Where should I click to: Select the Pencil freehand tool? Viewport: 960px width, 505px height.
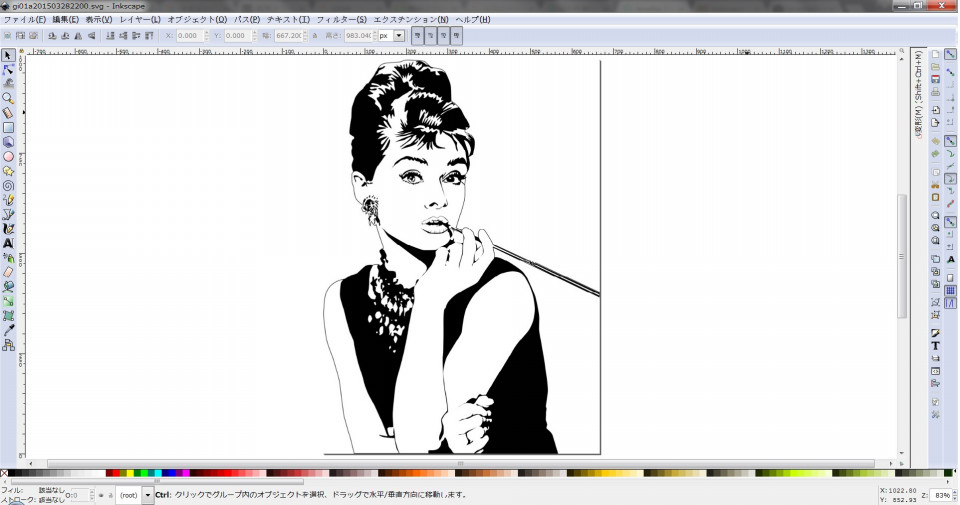tap(8, 200)
